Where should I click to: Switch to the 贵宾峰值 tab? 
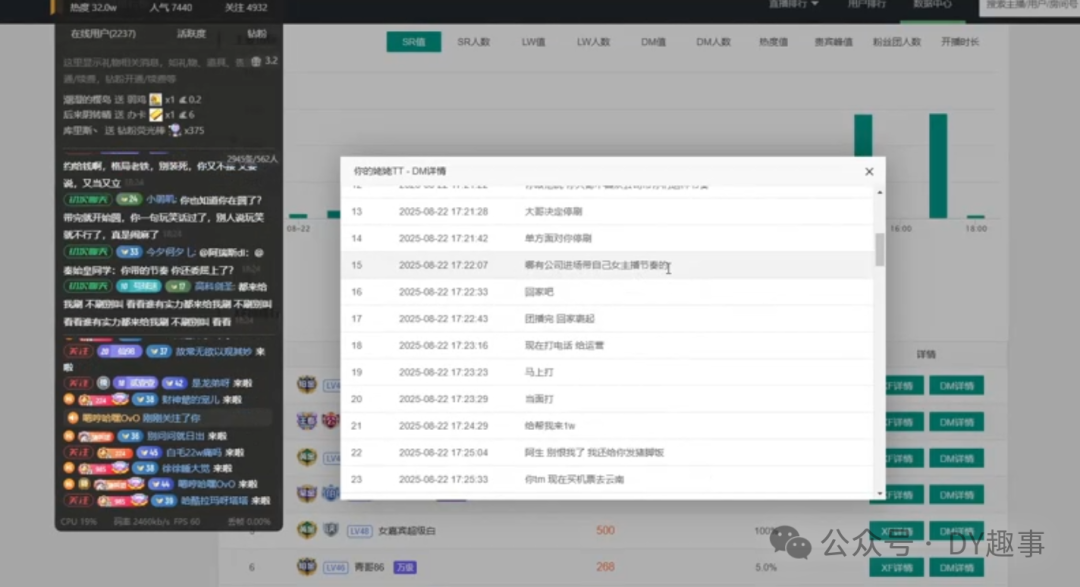[x=833, y=42]
